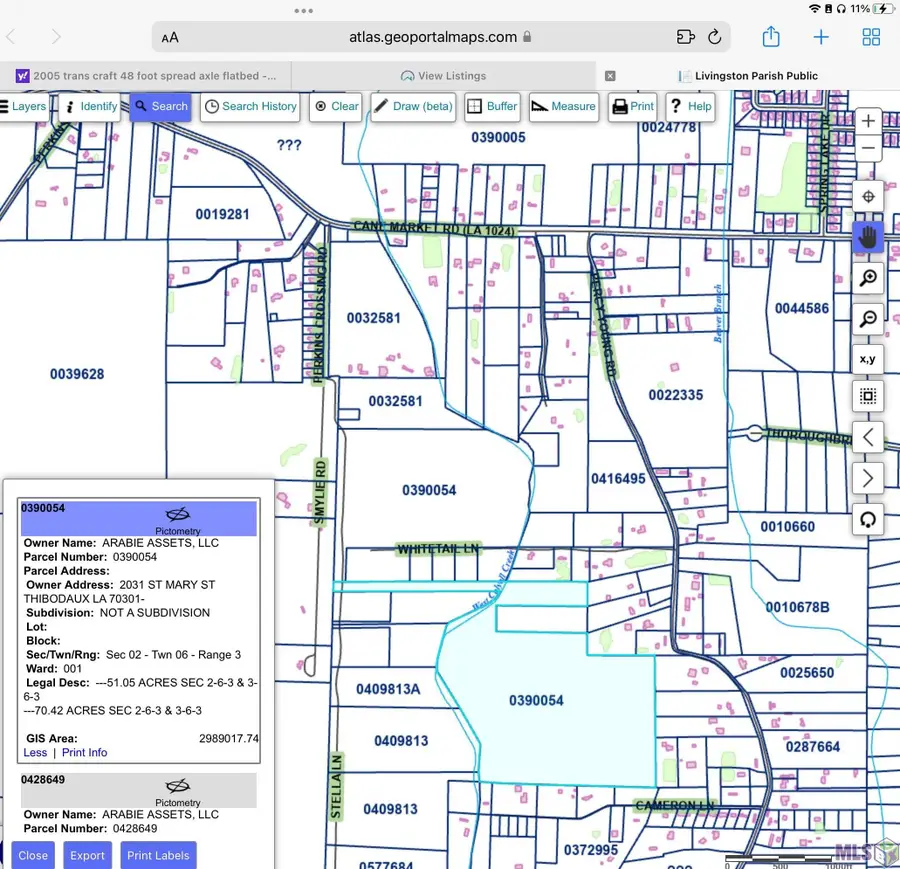Go to previous map extent

(868, 437)
